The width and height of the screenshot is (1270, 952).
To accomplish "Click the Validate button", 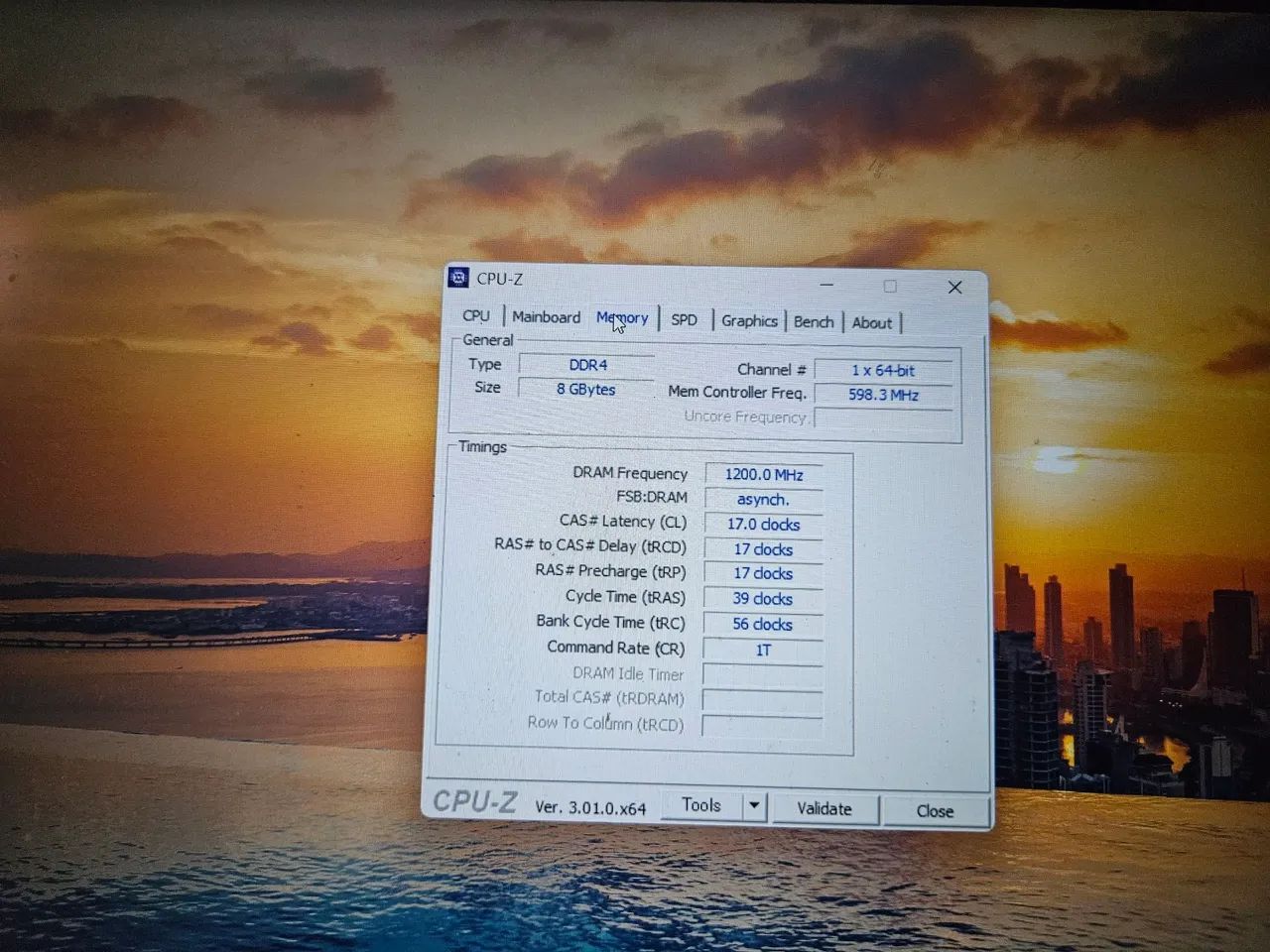I will [x=825, y=808].
